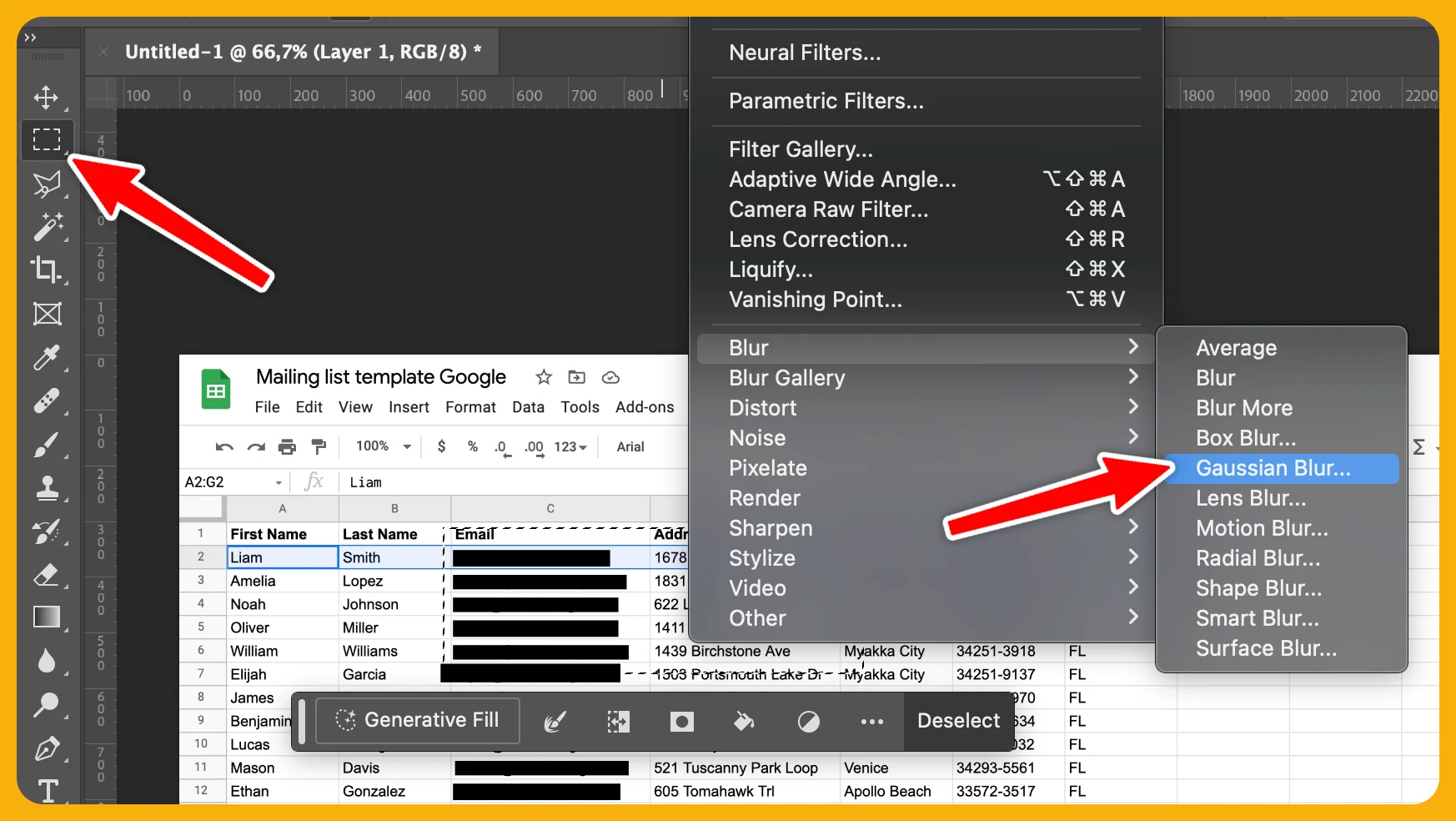Select the Spot Healing Brush tool

pos(47,401)
